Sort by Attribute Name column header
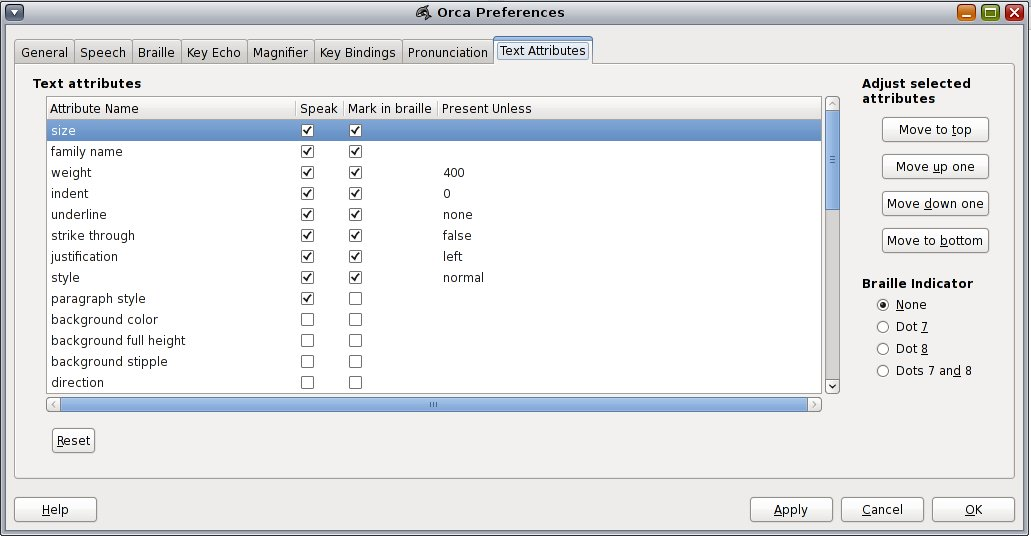The image size is (1031, 536). (171, 109)
